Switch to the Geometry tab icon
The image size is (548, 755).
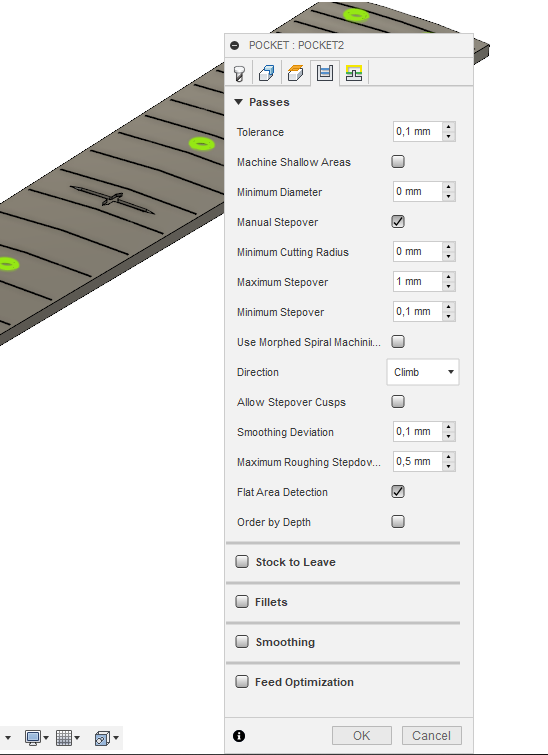coord(267,73)
